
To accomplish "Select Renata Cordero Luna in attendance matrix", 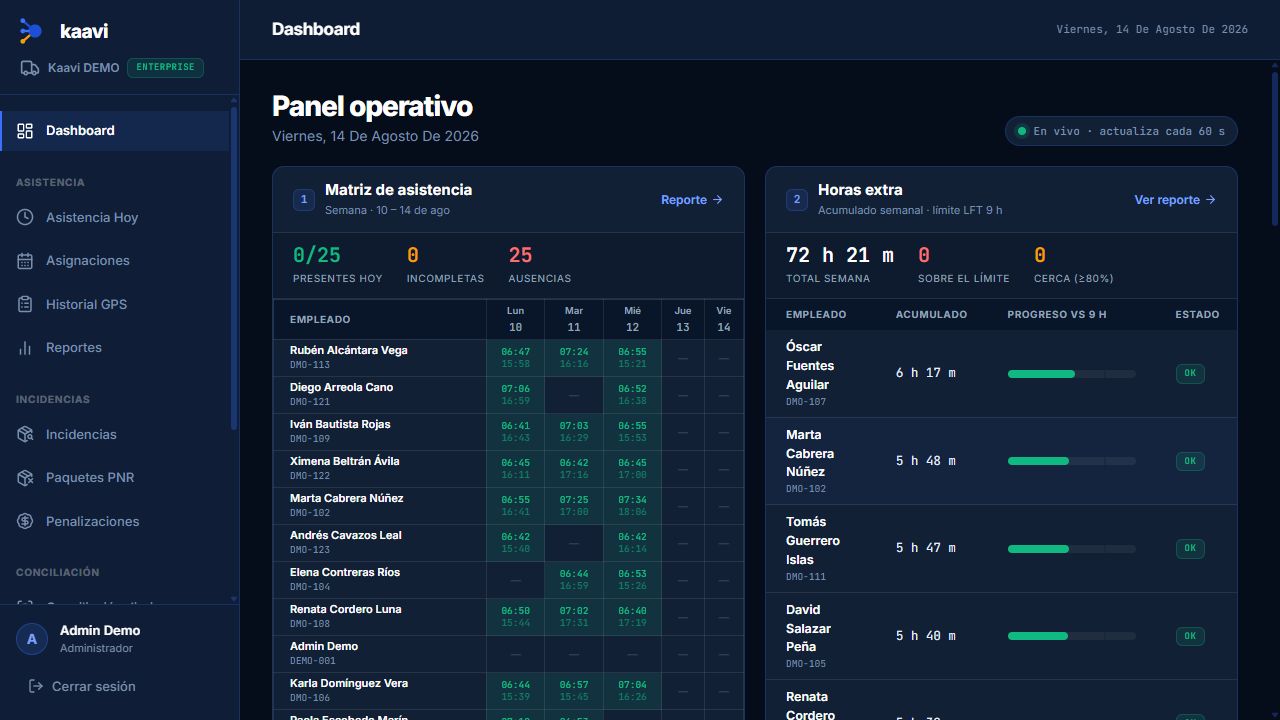I will pos(346,610).
